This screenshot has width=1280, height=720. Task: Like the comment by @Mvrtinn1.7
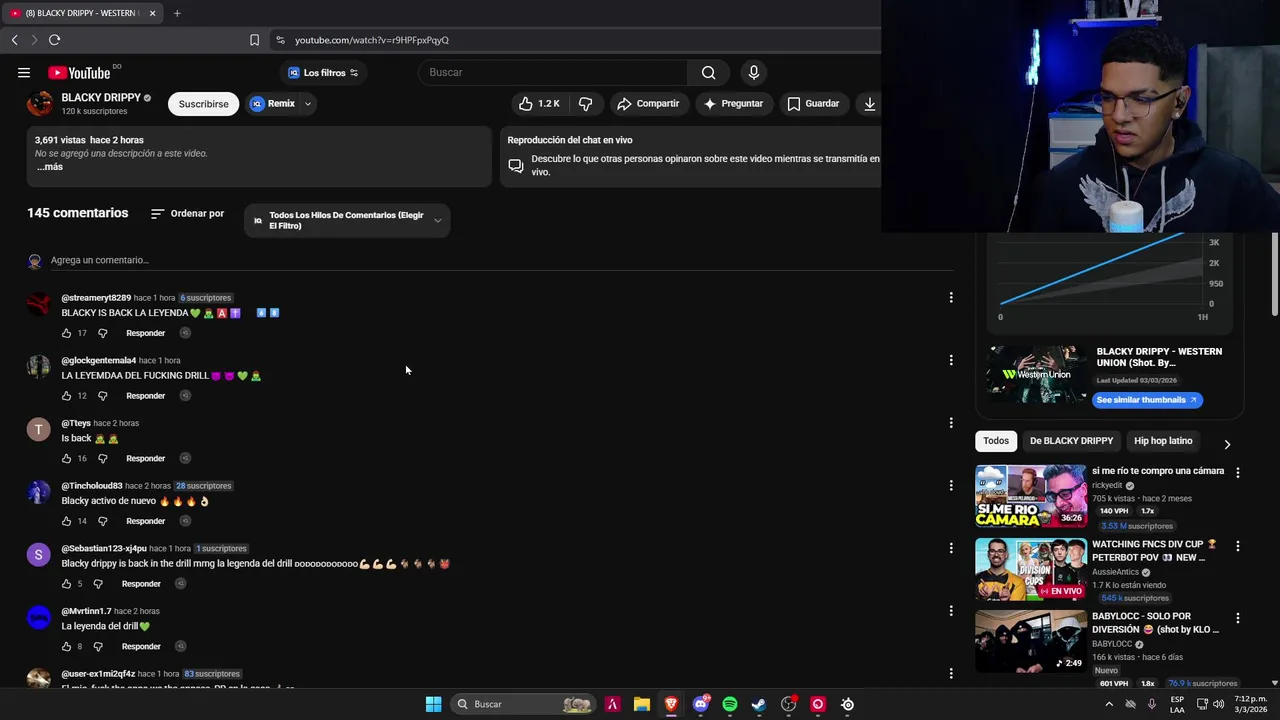pyautogui.click(x=67, y=646)
